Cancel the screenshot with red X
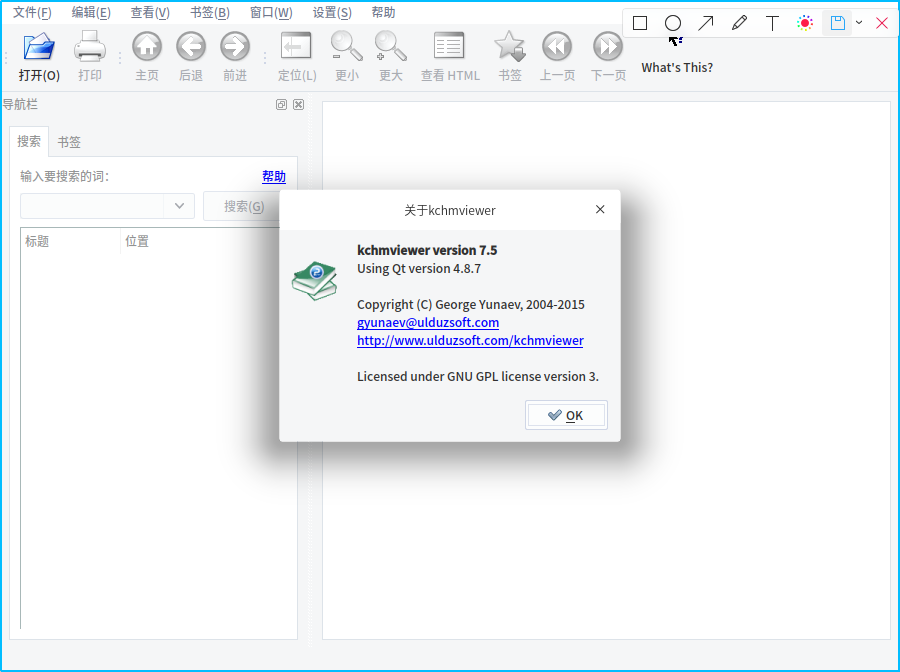The image size is (900, 672). (x=882, y=23)
